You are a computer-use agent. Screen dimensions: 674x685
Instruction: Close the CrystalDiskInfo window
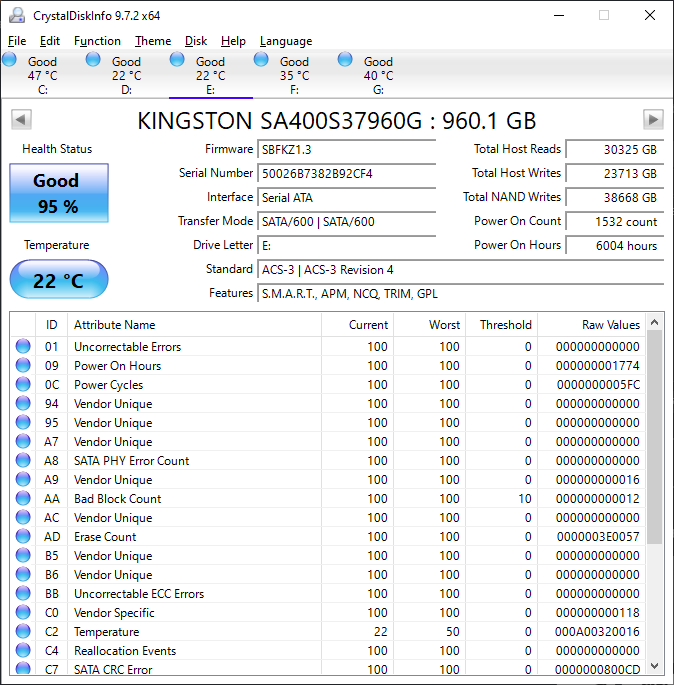650,15
